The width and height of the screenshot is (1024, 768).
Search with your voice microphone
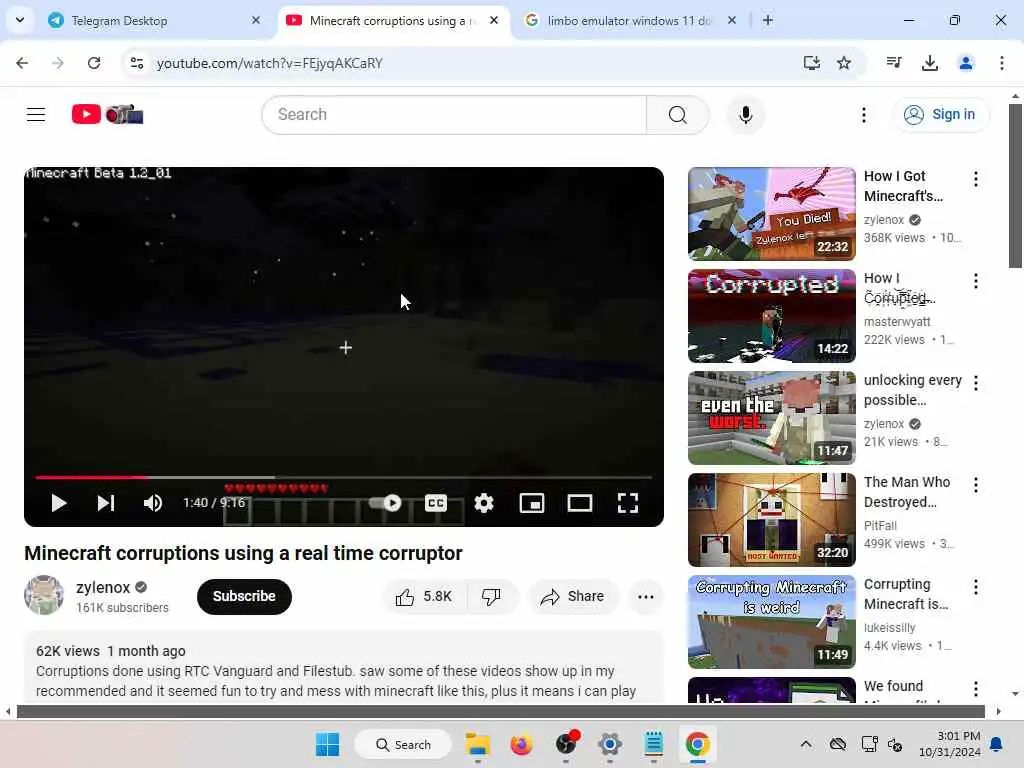pyautogui.click(x=746, y=115)
